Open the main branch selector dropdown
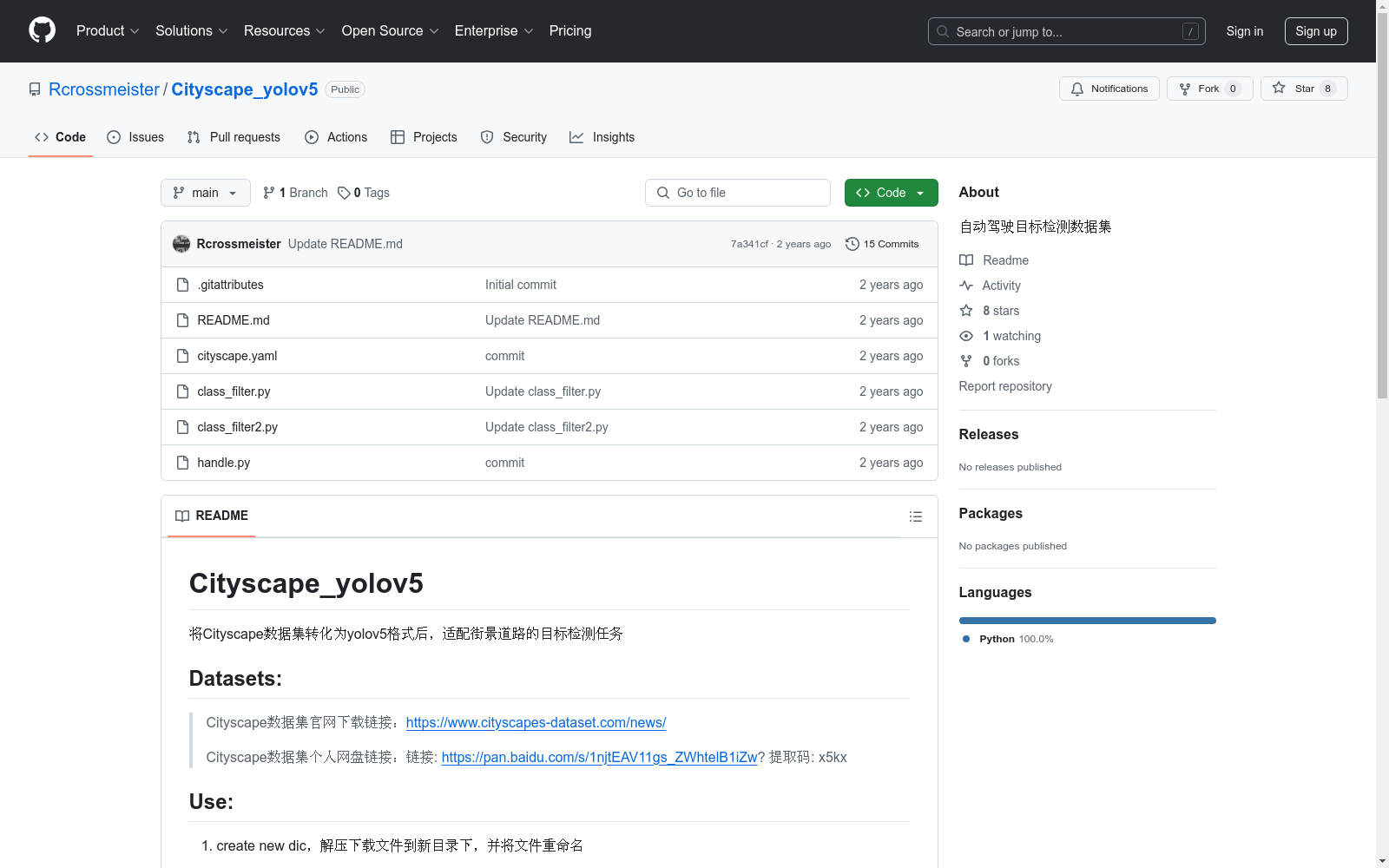1389x868 pixels. (206, 193)
